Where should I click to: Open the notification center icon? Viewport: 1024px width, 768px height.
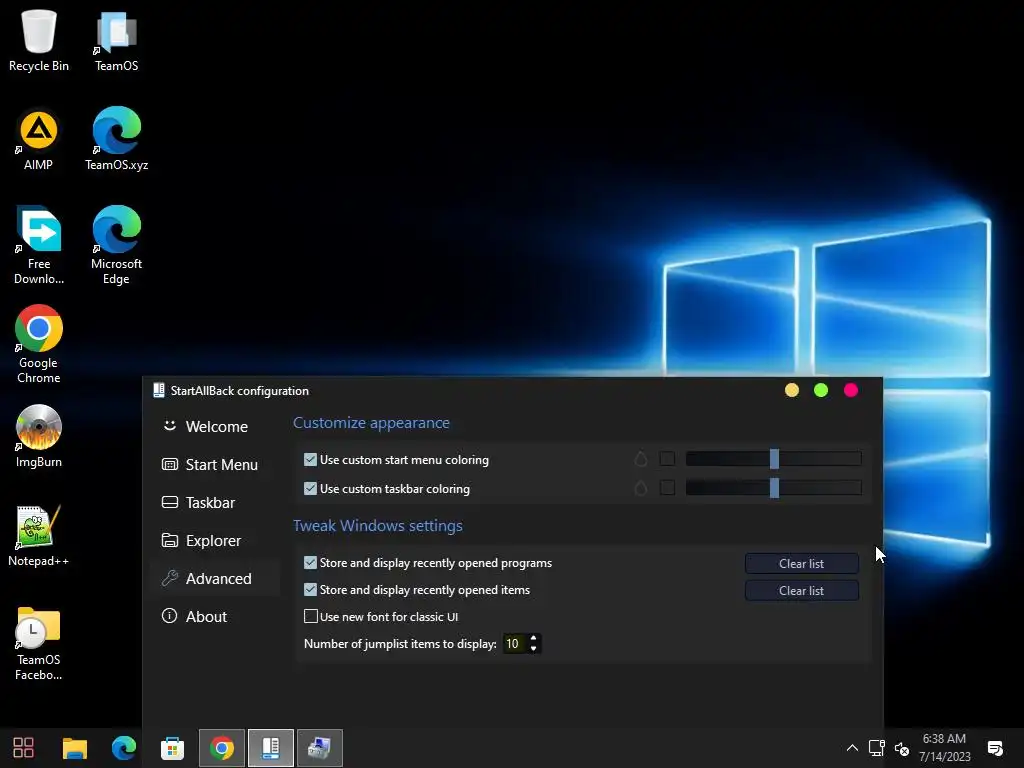click(995, 748)
